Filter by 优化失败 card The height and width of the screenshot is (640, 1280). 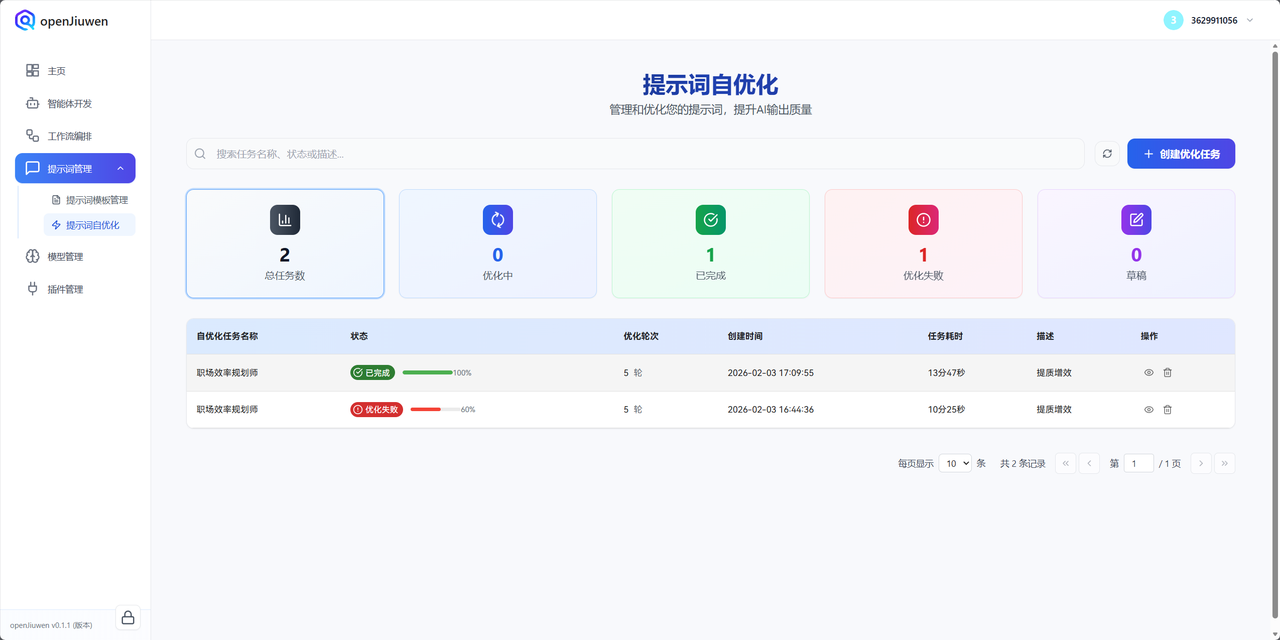click(923, 244)
